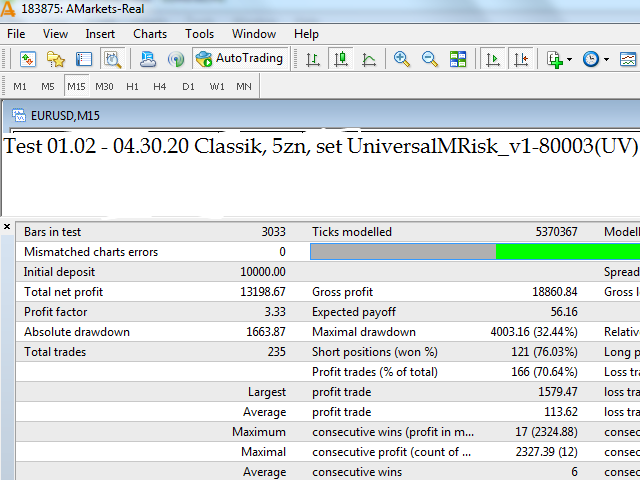Select Profit trades value 166 (70.64%)
640x480 pixels.
coord(544,372)
